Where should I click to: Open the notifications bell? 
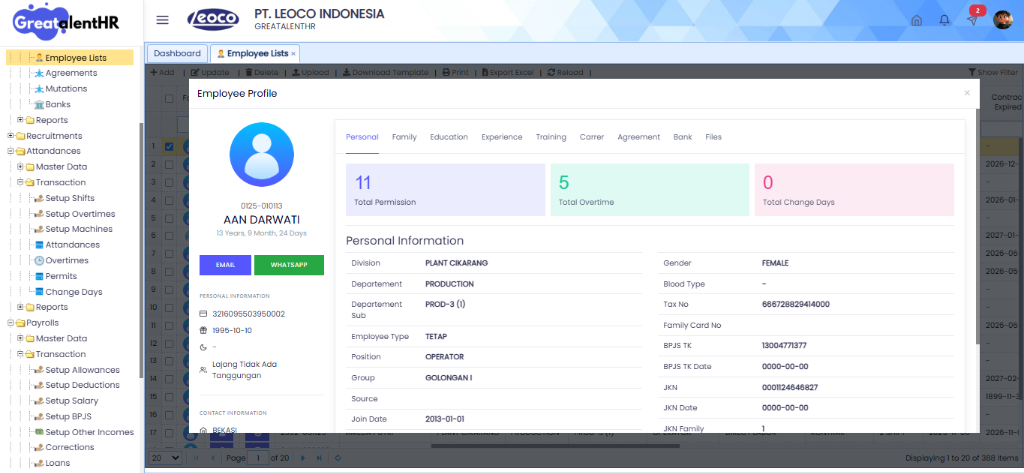(944, 20)
